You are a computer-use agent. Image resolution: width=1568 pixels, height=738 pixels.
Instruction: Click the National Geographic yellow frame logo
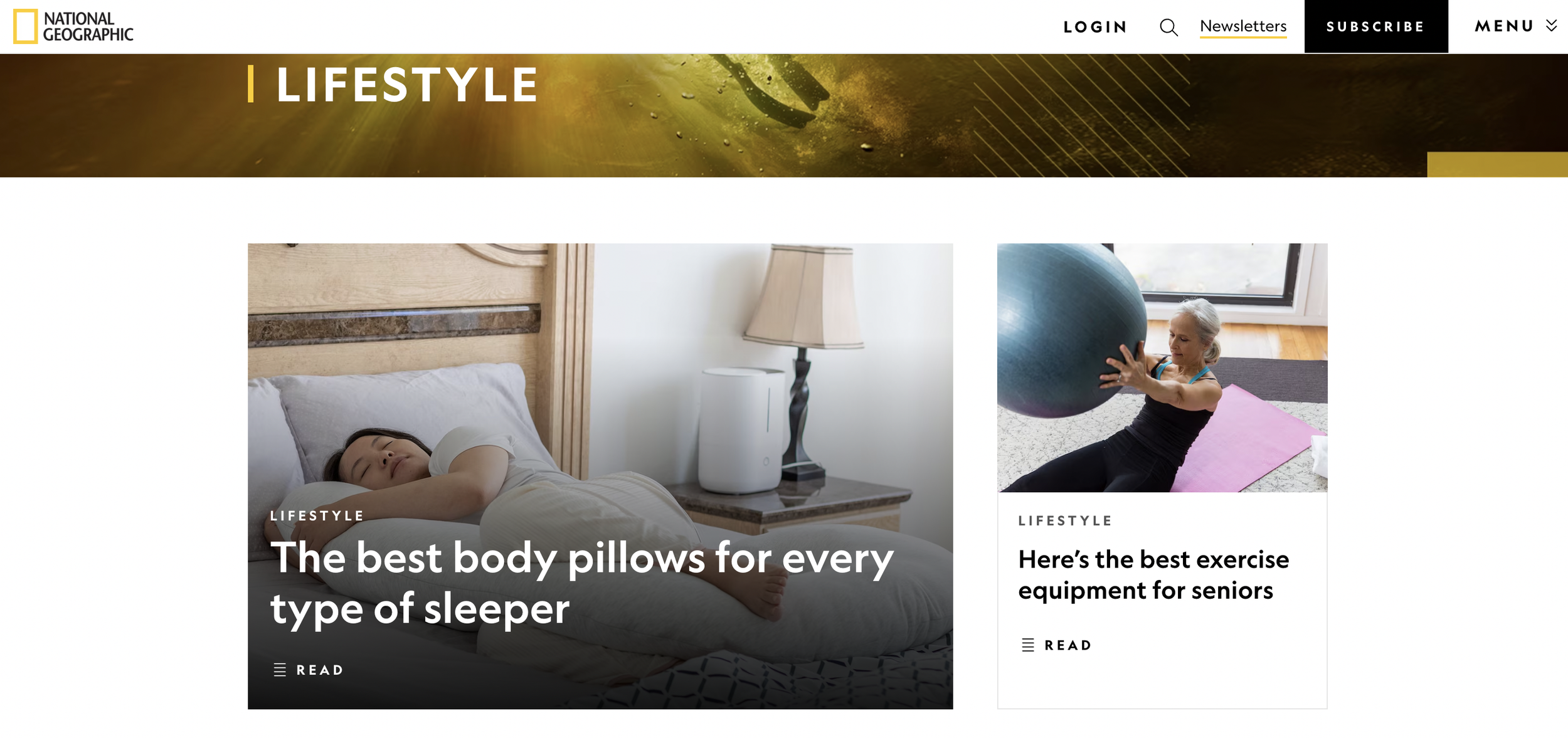25,26
